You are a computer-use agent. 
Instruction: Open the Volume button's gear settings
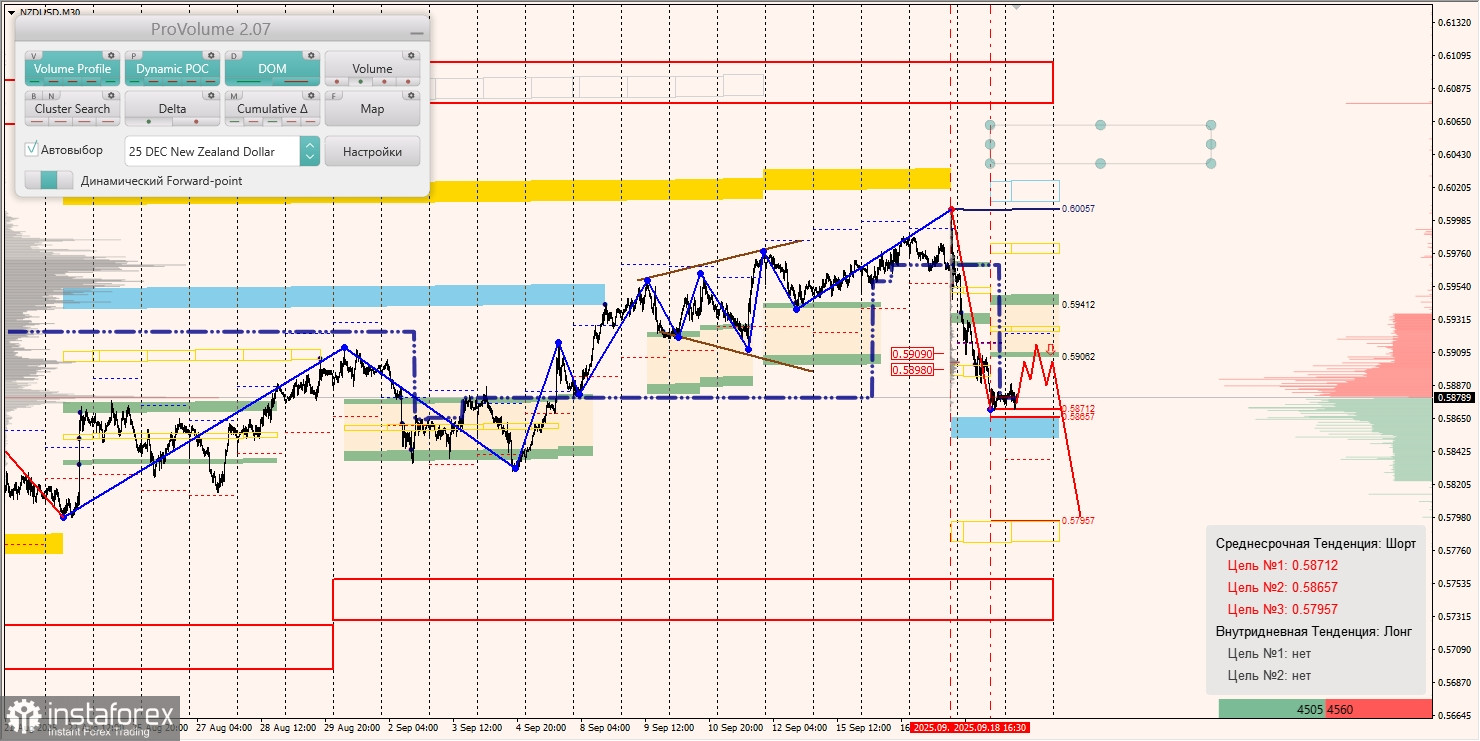click(x=411, y=55)
